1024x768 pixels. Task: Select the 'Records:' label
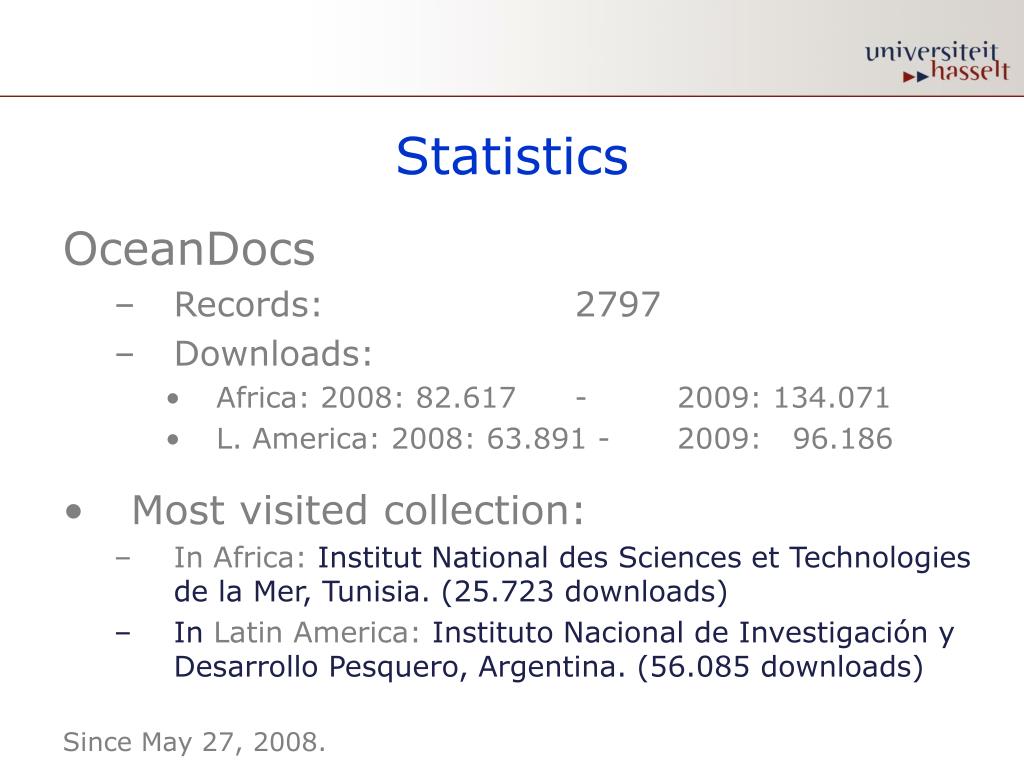pos(248,304)
